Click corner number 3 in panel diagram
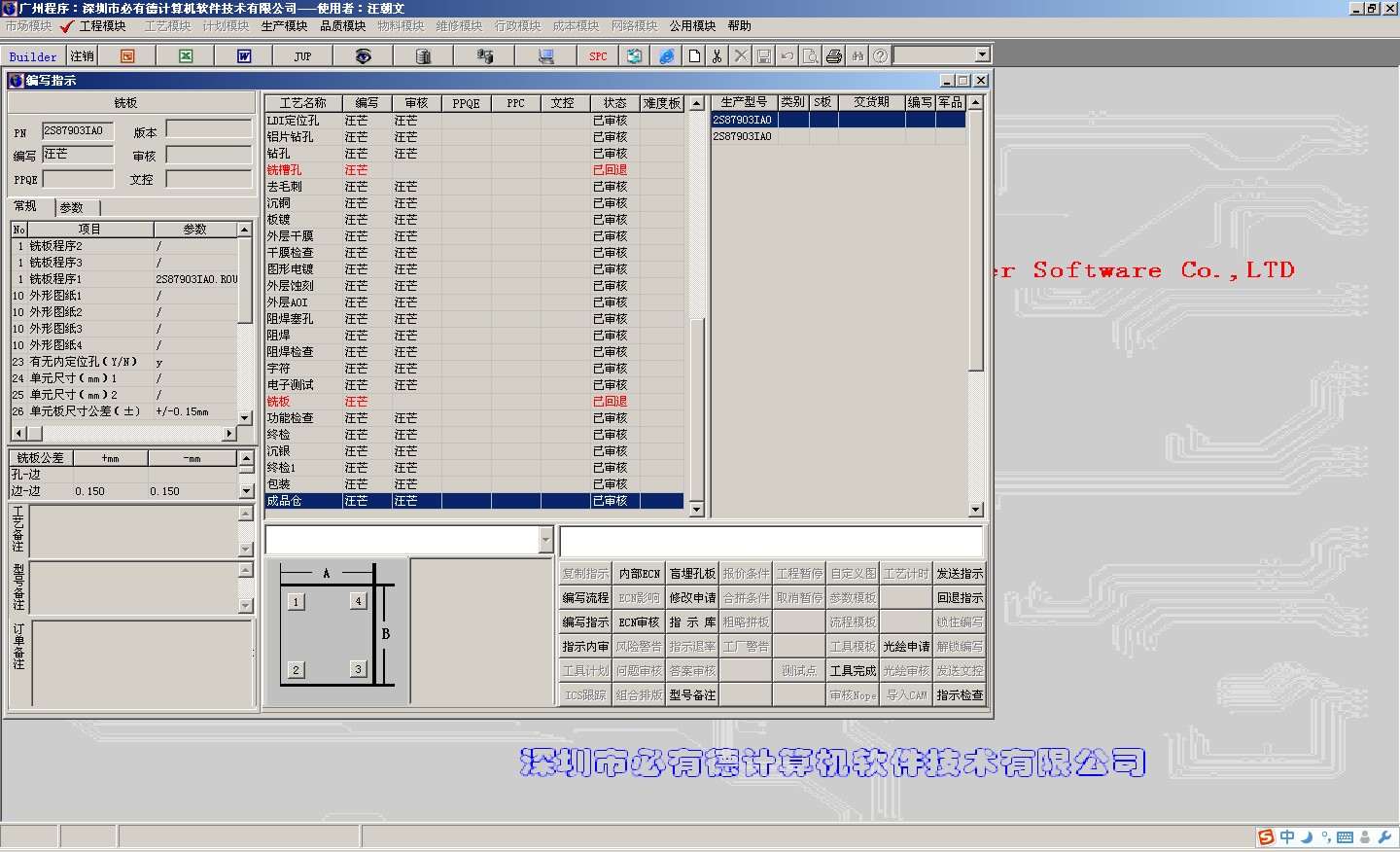The height and width of the screenshot is (852, 1400). [358, 669]
